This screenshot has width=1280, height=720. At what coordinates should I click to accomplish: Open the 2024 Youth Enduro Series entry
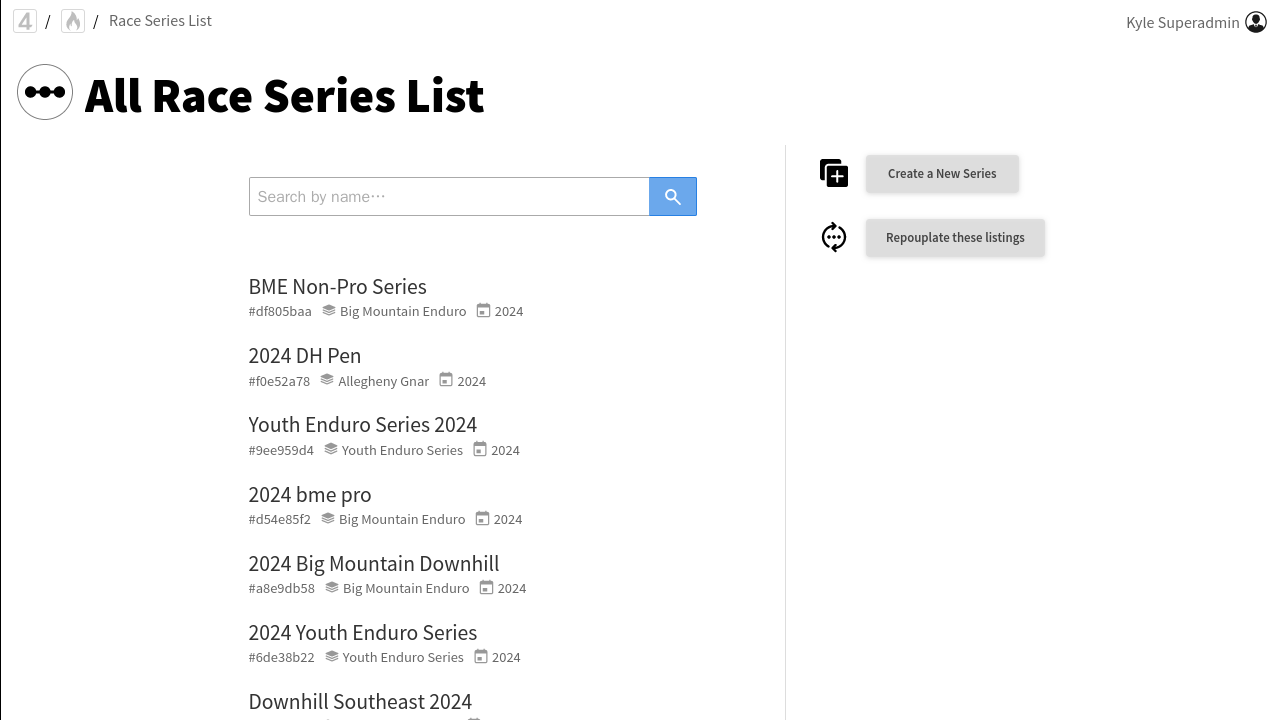362,633
